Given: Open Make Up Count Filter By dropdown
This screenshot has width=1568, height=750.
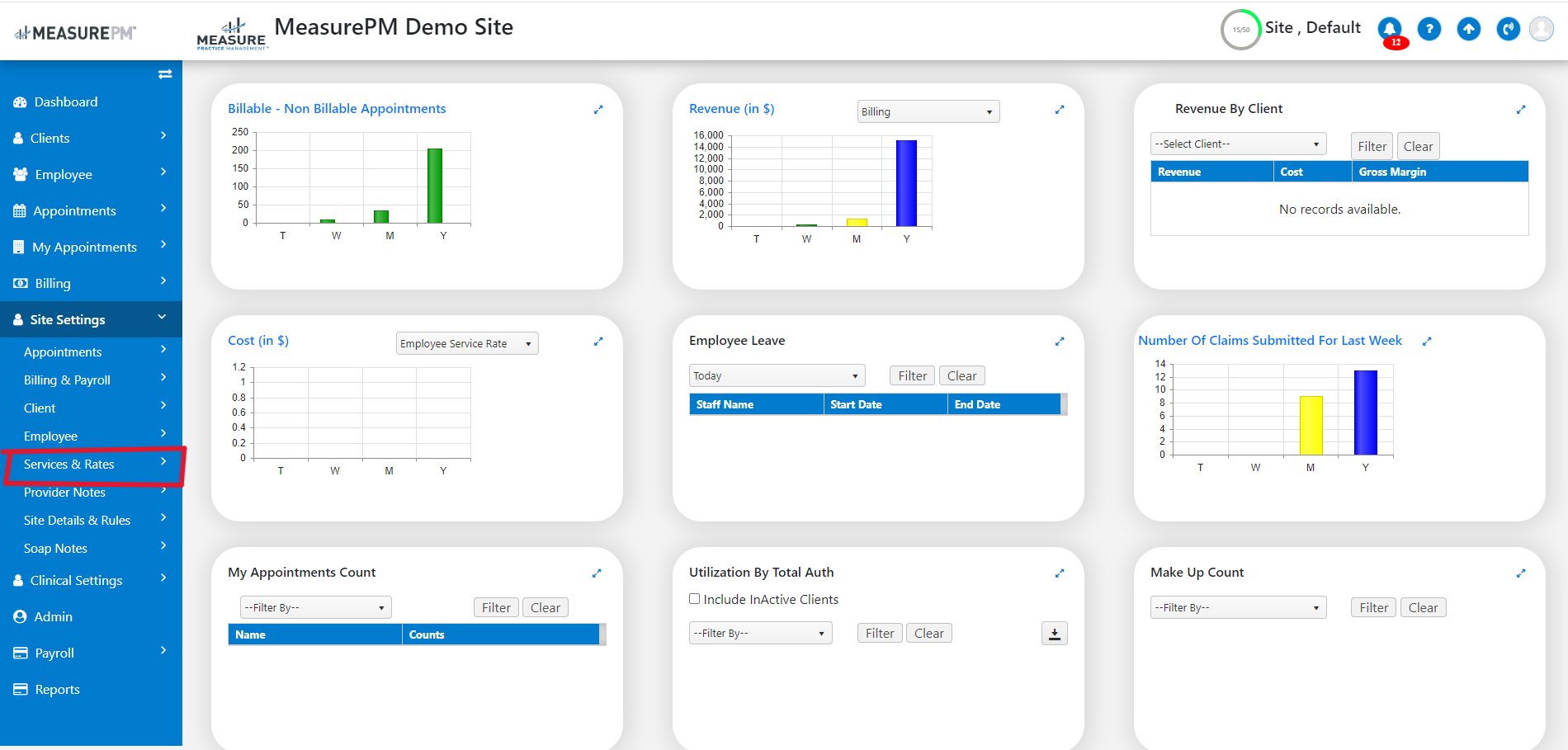Looking at the screenshot, I should tap(1238, 607).
